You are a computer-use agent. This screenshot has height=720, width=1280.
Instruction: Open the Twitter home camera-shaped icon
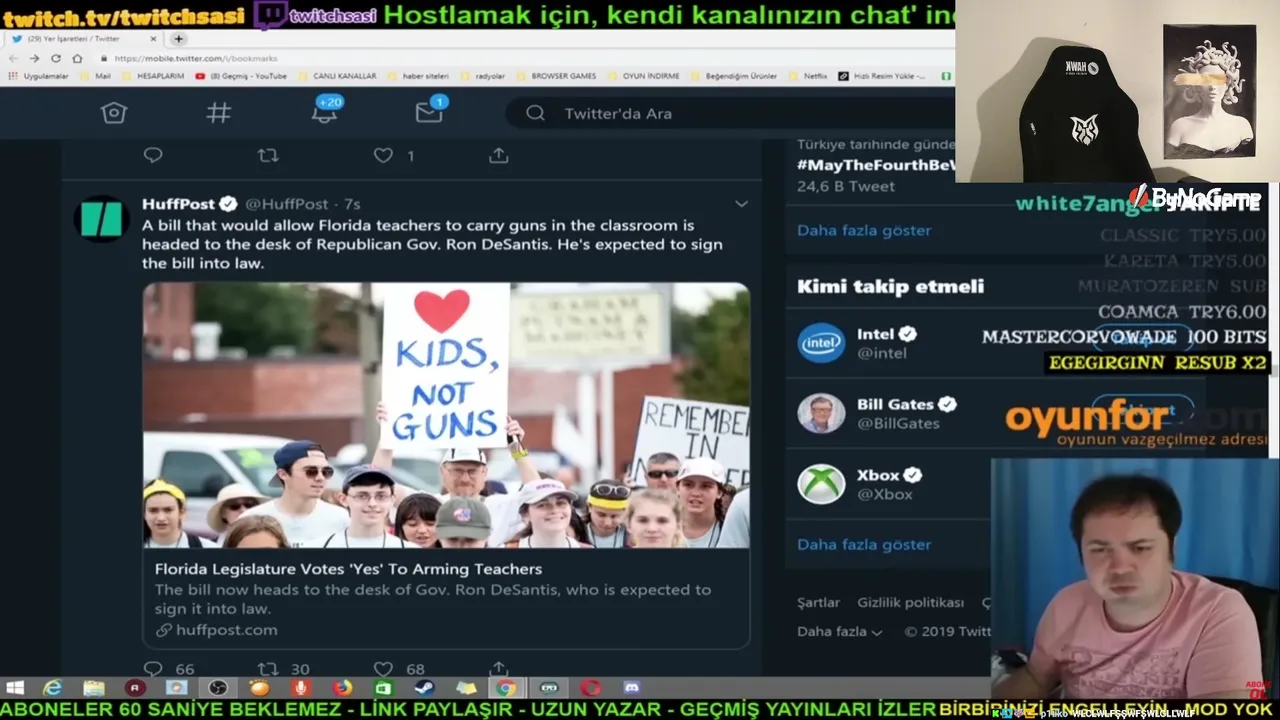pos(114,113)
